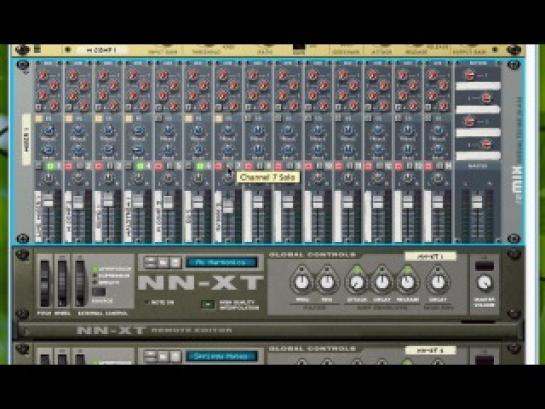Unsolo channel 1 on the mixer
Viewport: 545px width, 409px height.
click(50, 166)
